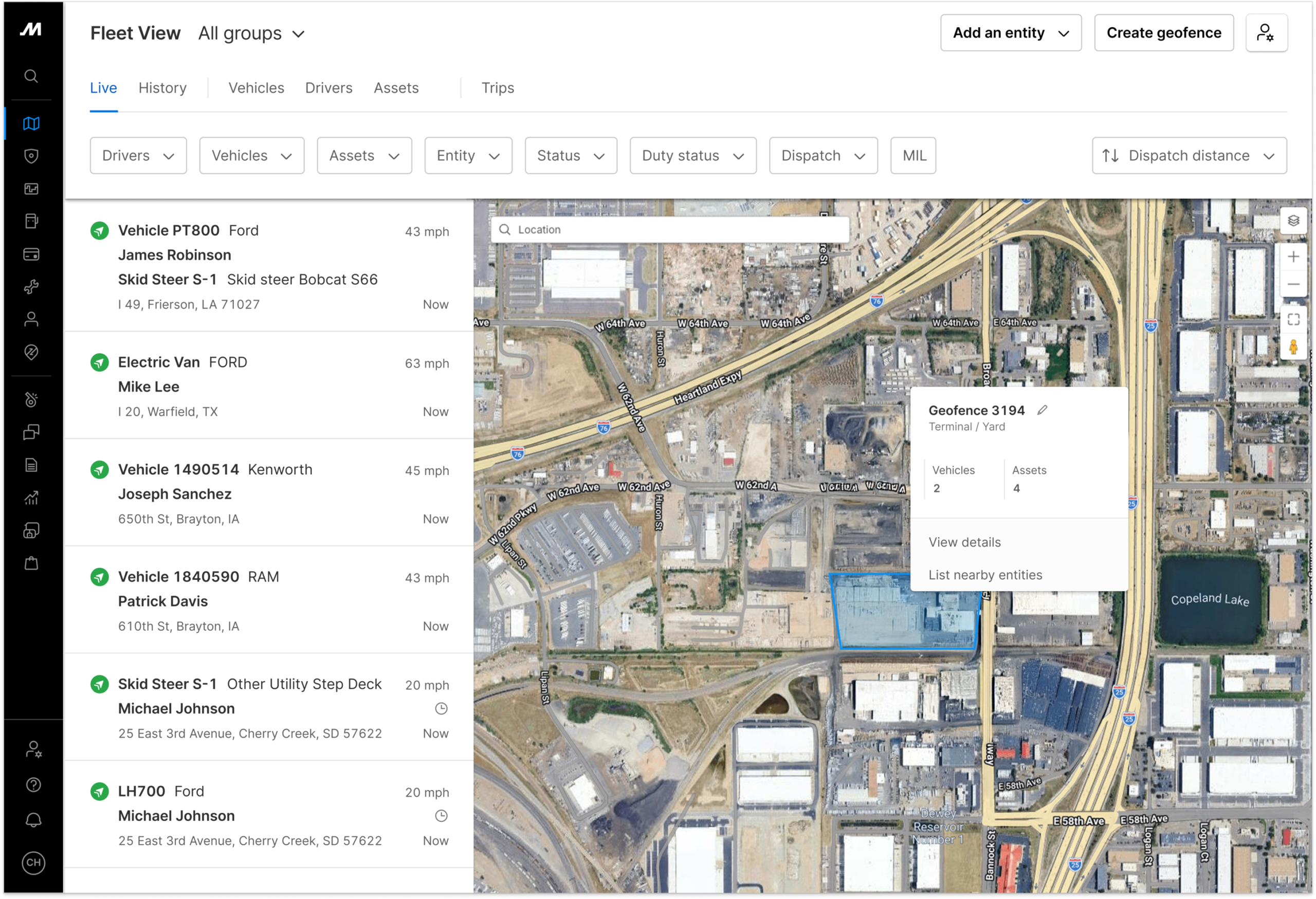Open the messages chat icon in sidebar

31,432
